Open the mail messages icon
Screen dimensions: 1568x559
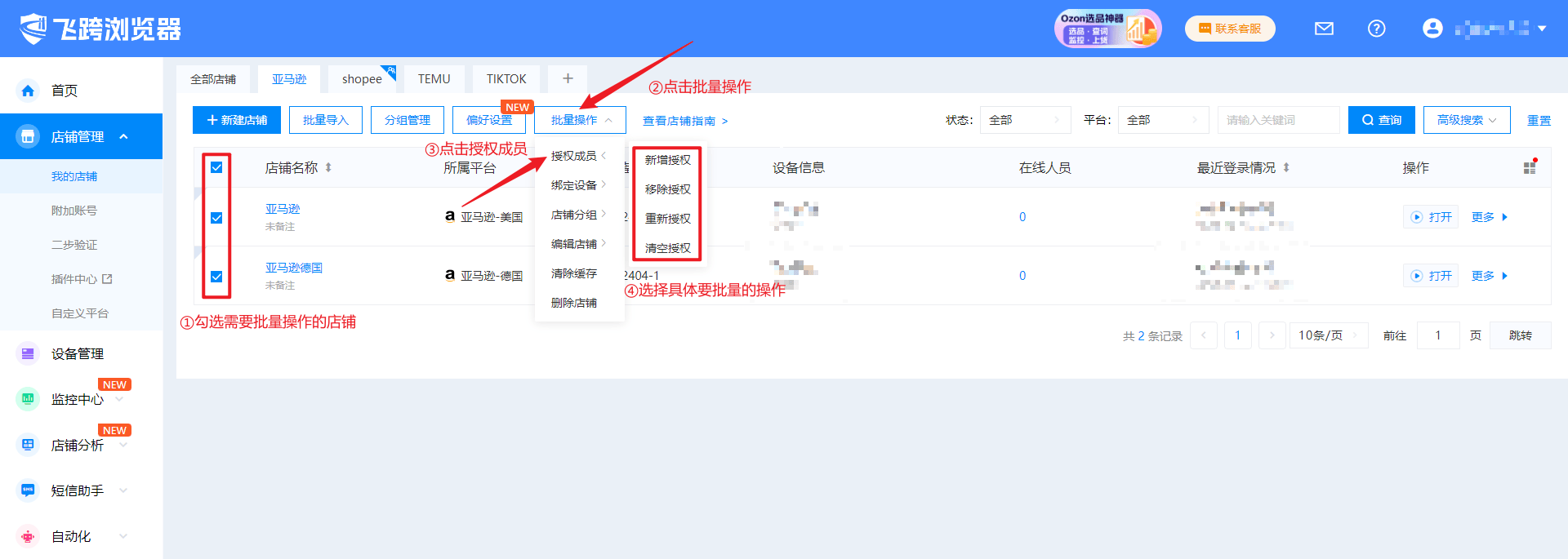(1324, 29)
